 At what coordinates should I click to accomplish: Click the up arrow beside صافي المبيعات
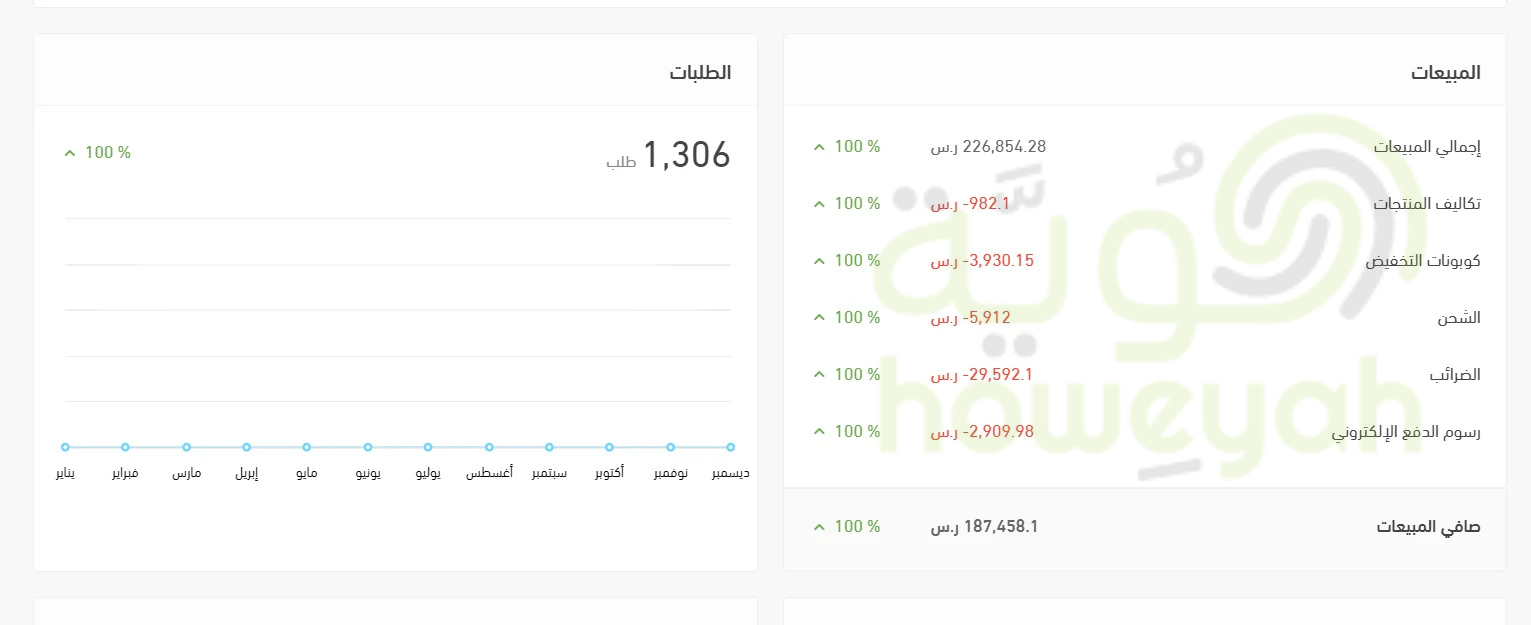tap(819, 527)
